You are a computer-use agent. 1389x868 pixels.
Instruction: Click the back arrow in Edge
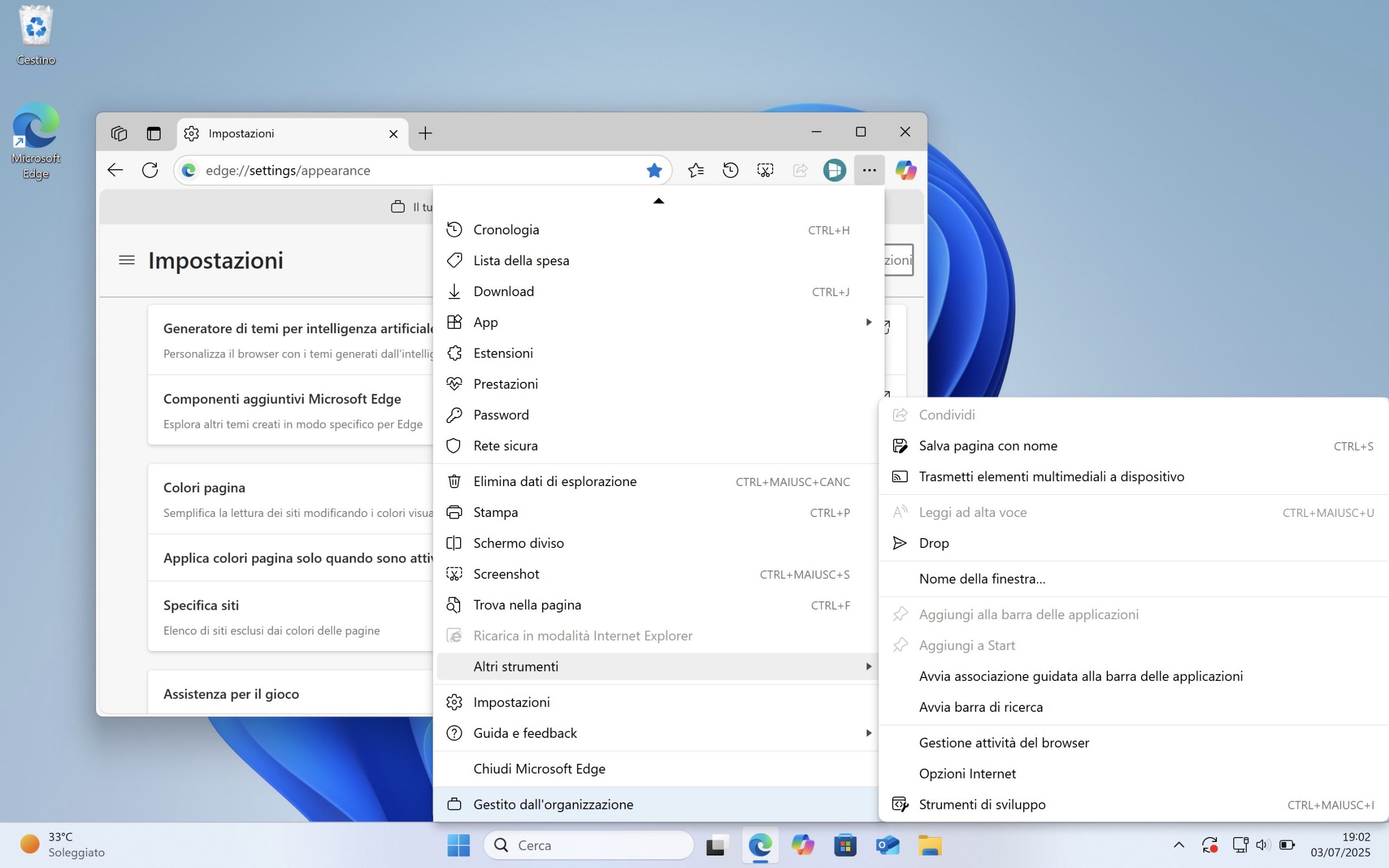[116, 170]
